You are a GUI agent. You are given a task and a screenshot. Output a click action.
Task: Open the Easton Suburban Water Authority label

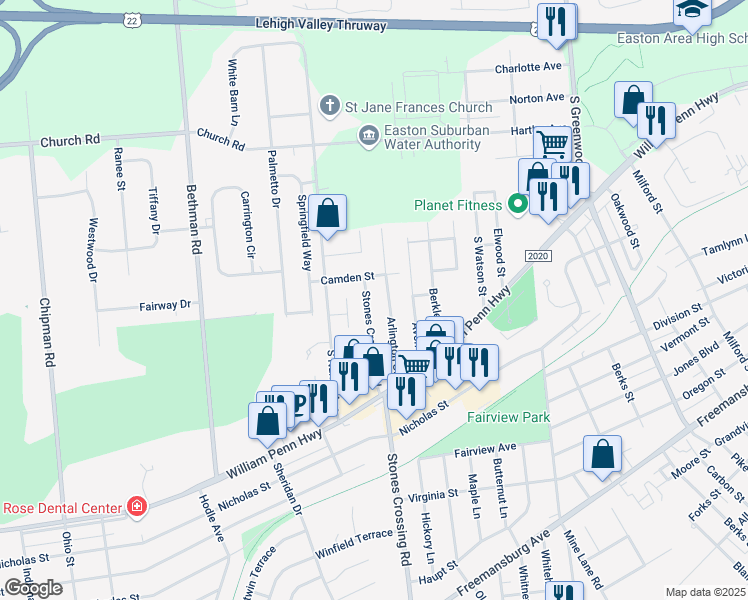pos(436,137)
